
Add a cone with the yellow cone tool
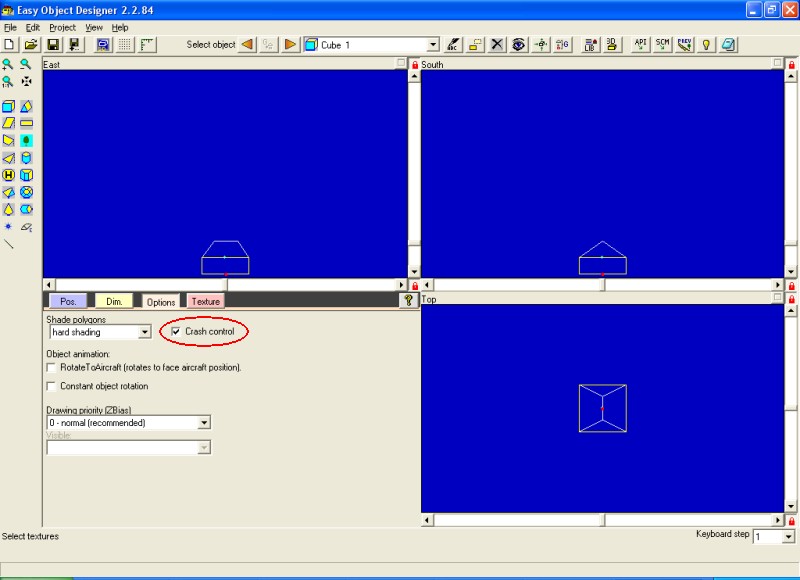8,209
